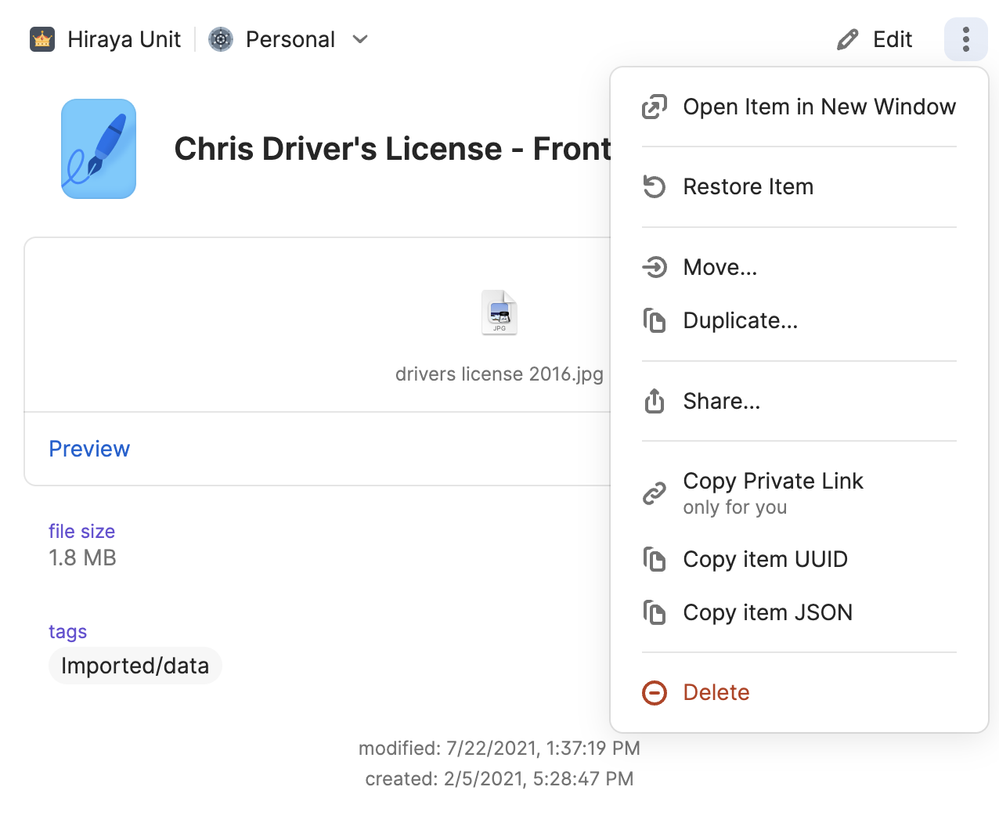The image size is (999, 816).
Task: Click the Personal vault gear icon
Action: pos(221,40)
